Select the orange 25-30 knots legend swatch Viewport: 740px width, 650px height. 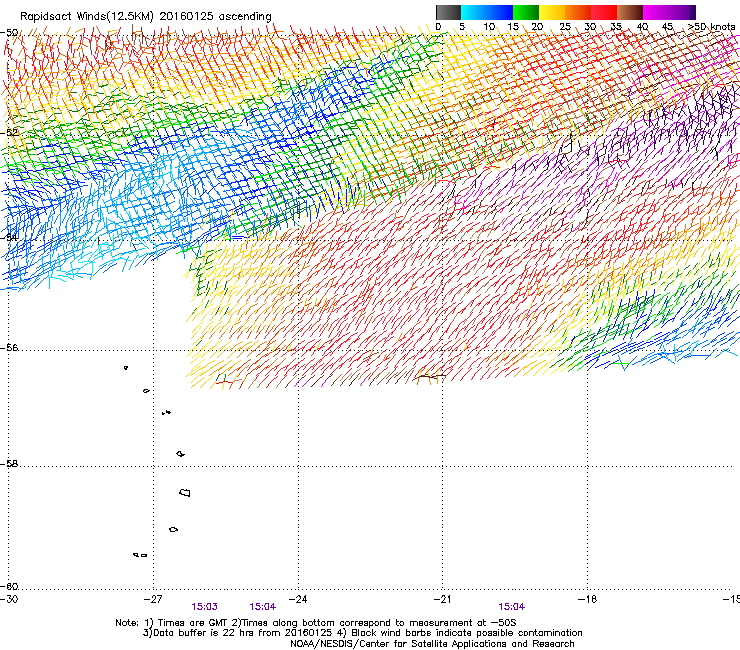[x=578, y=12]
